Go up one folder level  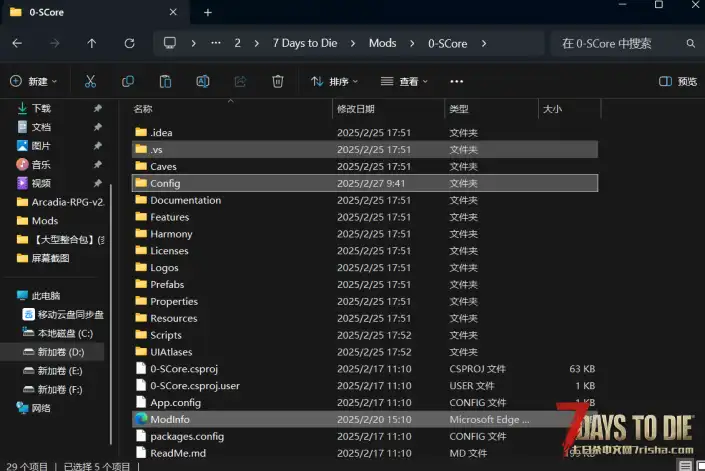point(92,43)
